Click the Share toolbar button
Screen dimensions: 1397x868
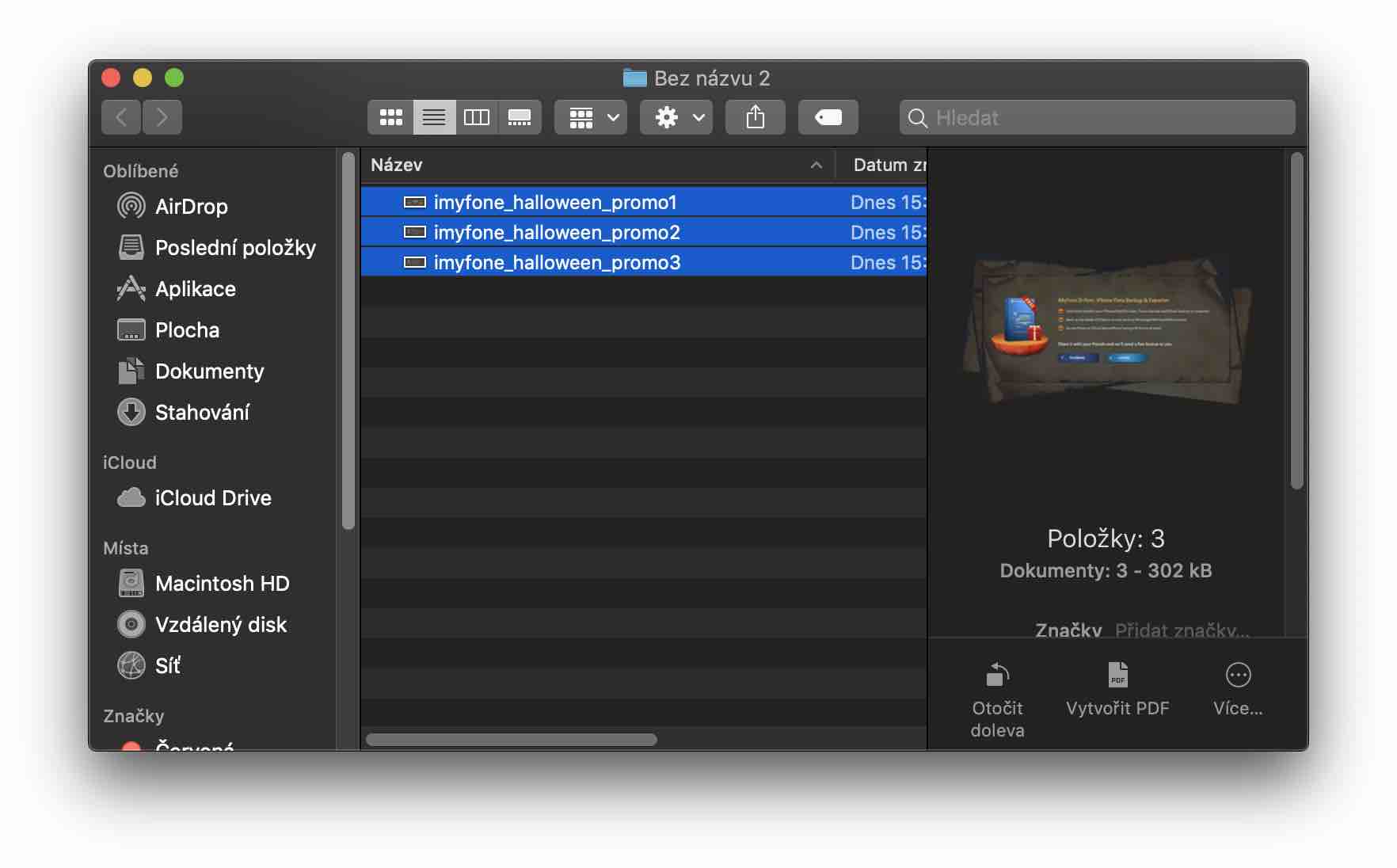click(756, 117)
